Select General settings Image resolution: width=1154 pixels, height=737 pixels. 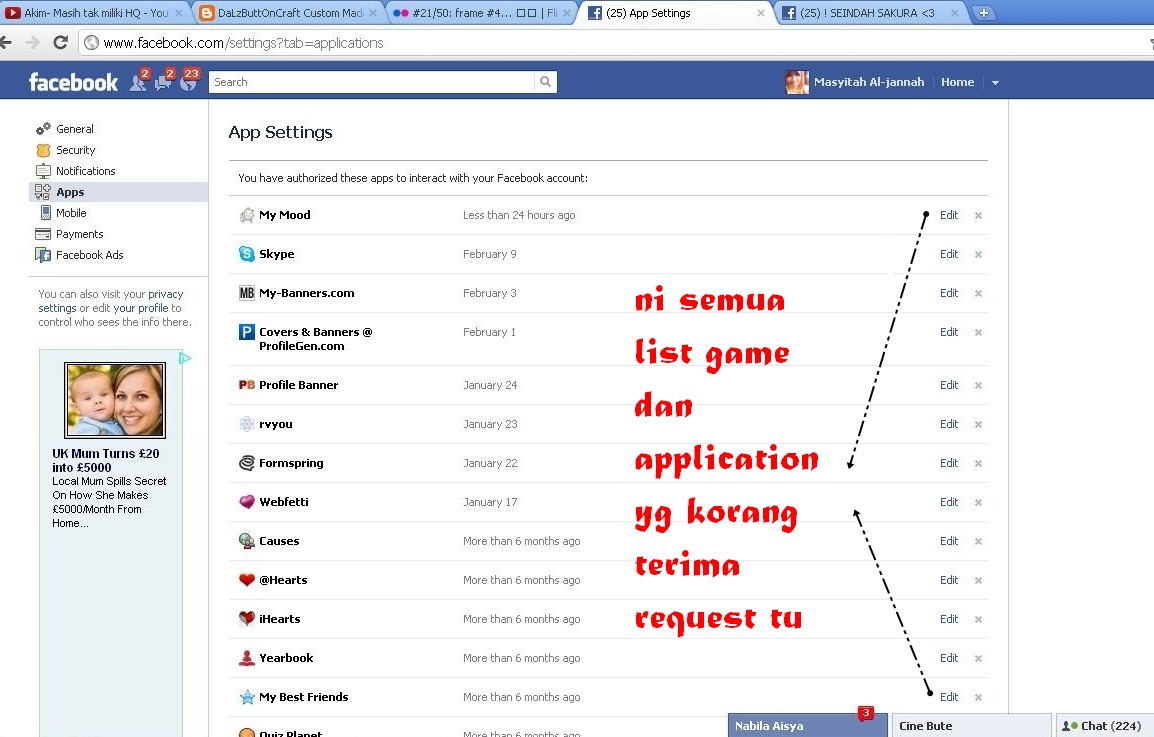click(74, 129)
